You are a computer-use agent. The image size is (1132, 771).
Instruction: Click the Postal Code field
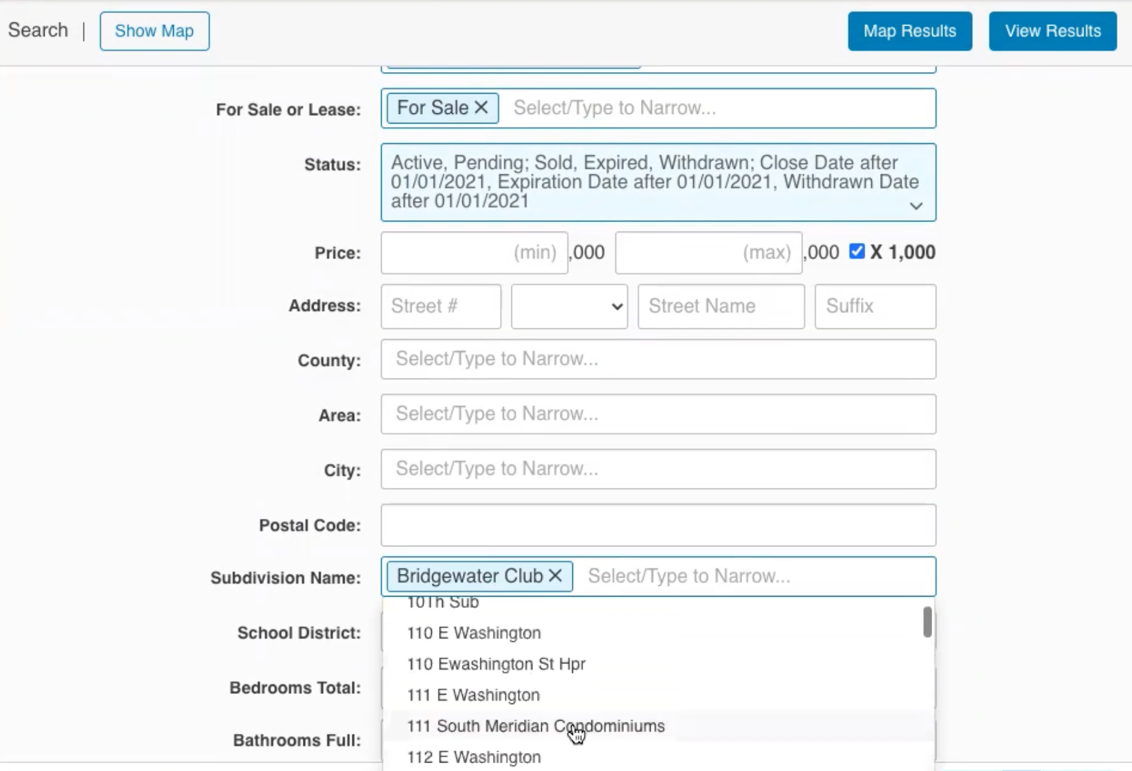pos(657,524)
